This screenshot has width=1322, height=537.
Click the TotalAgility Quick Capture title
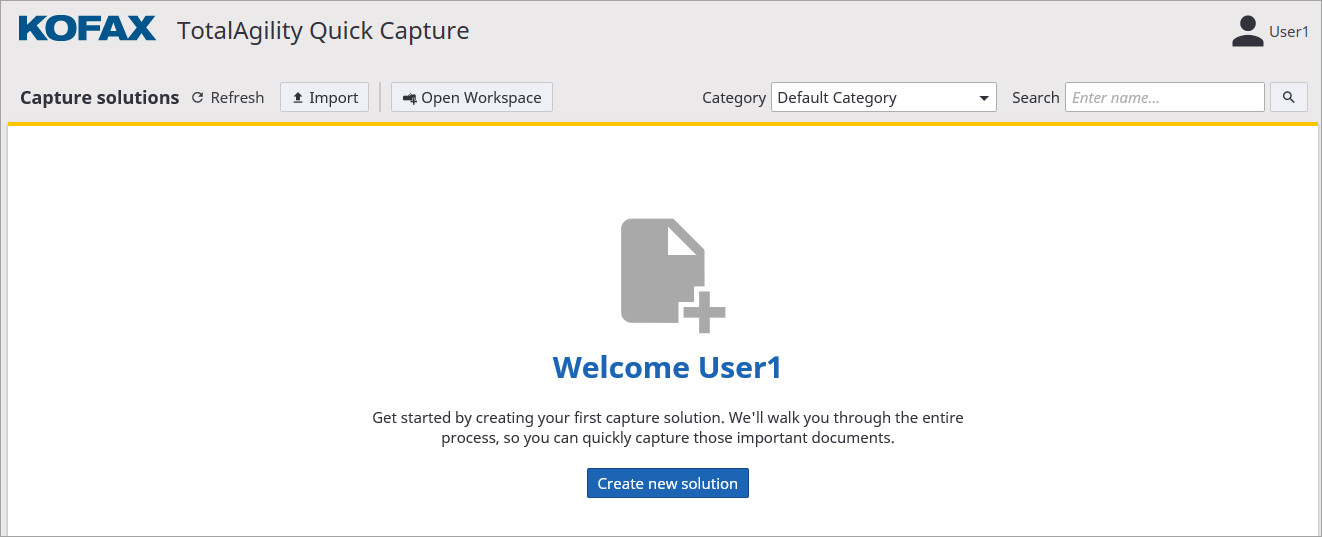click(x=323, y=31)
